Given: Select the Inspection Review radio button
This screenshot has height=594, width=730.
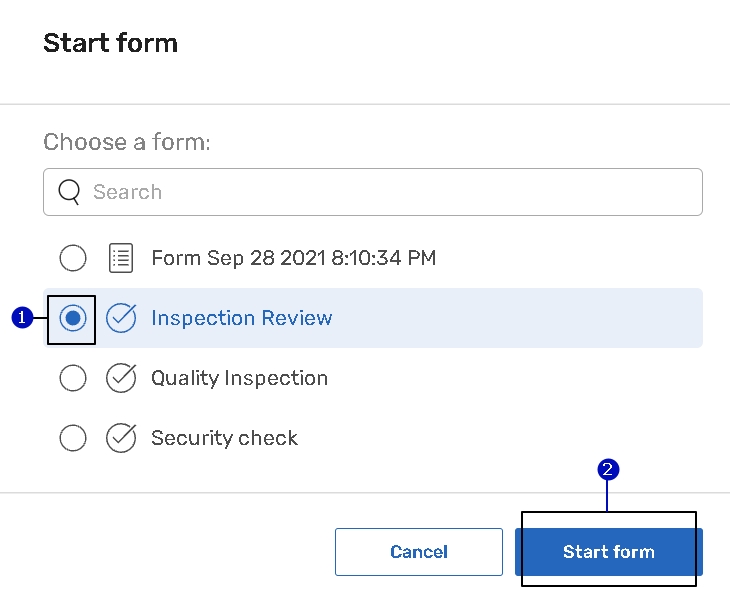Looking at the screenshot, I should (x=73, y=318).
